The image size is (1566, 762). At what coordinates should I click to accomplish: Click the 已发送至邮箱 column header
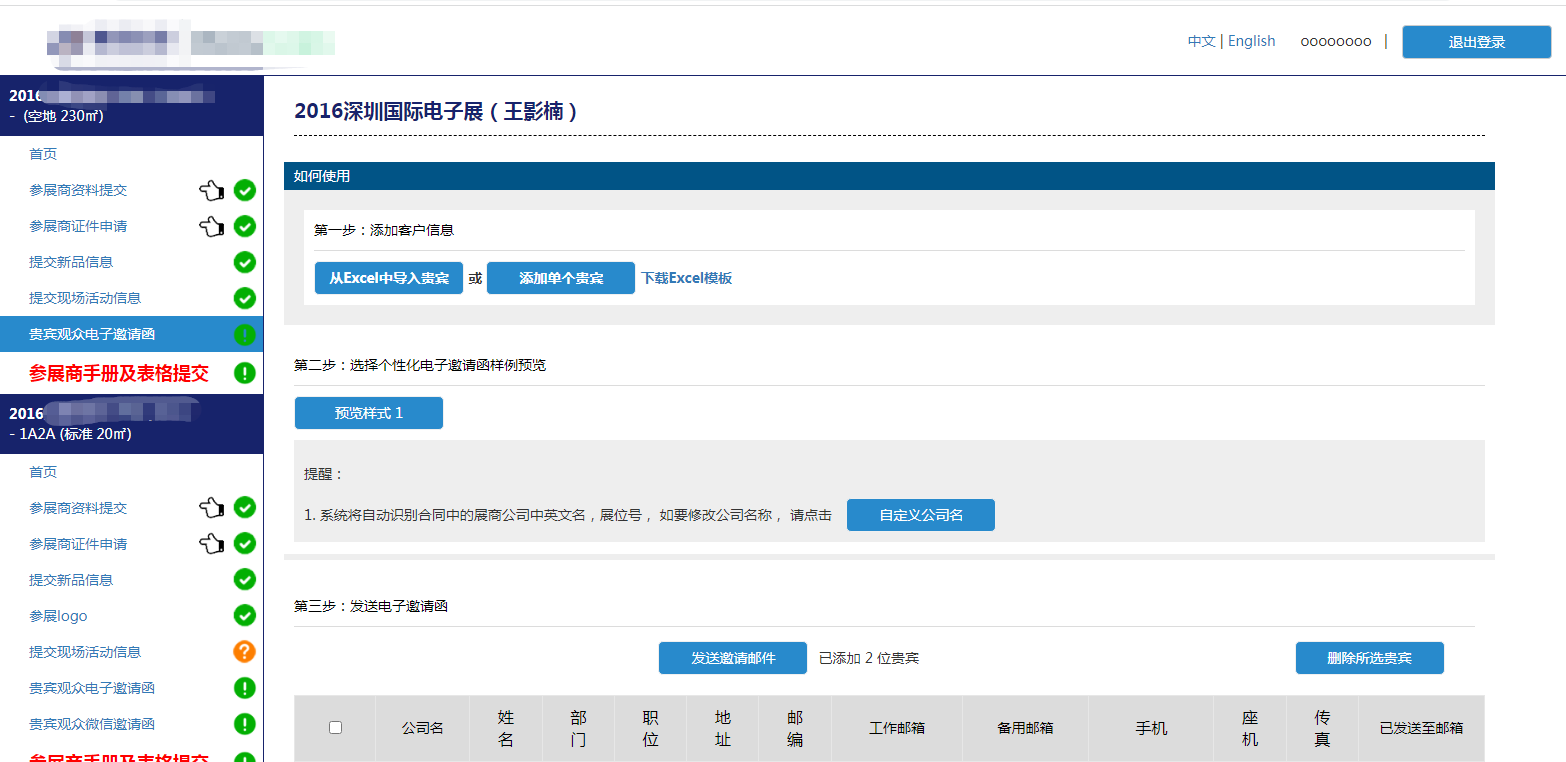[x=1421, y=728]
